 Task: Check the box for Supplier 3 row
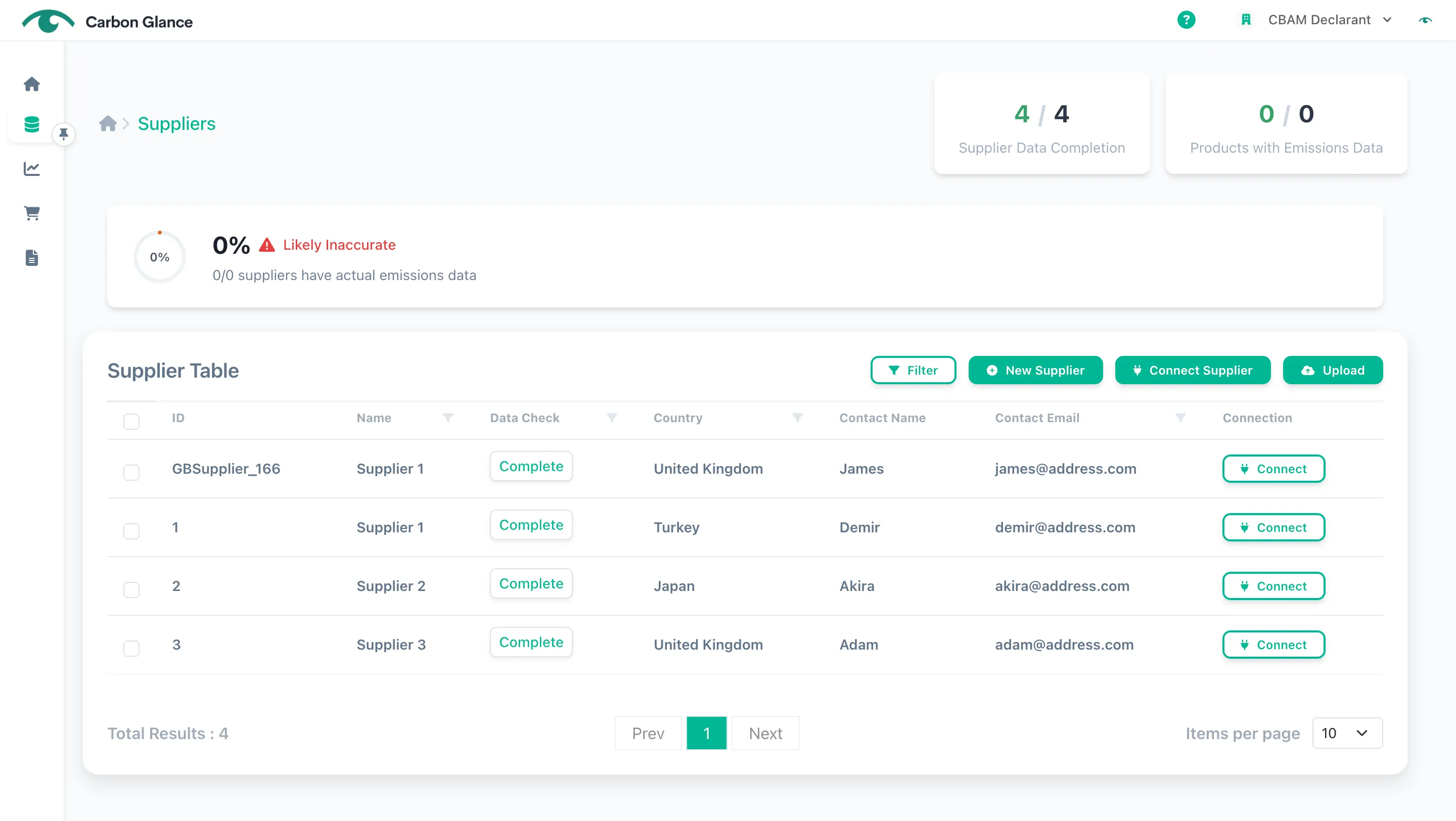coord(131,648)
